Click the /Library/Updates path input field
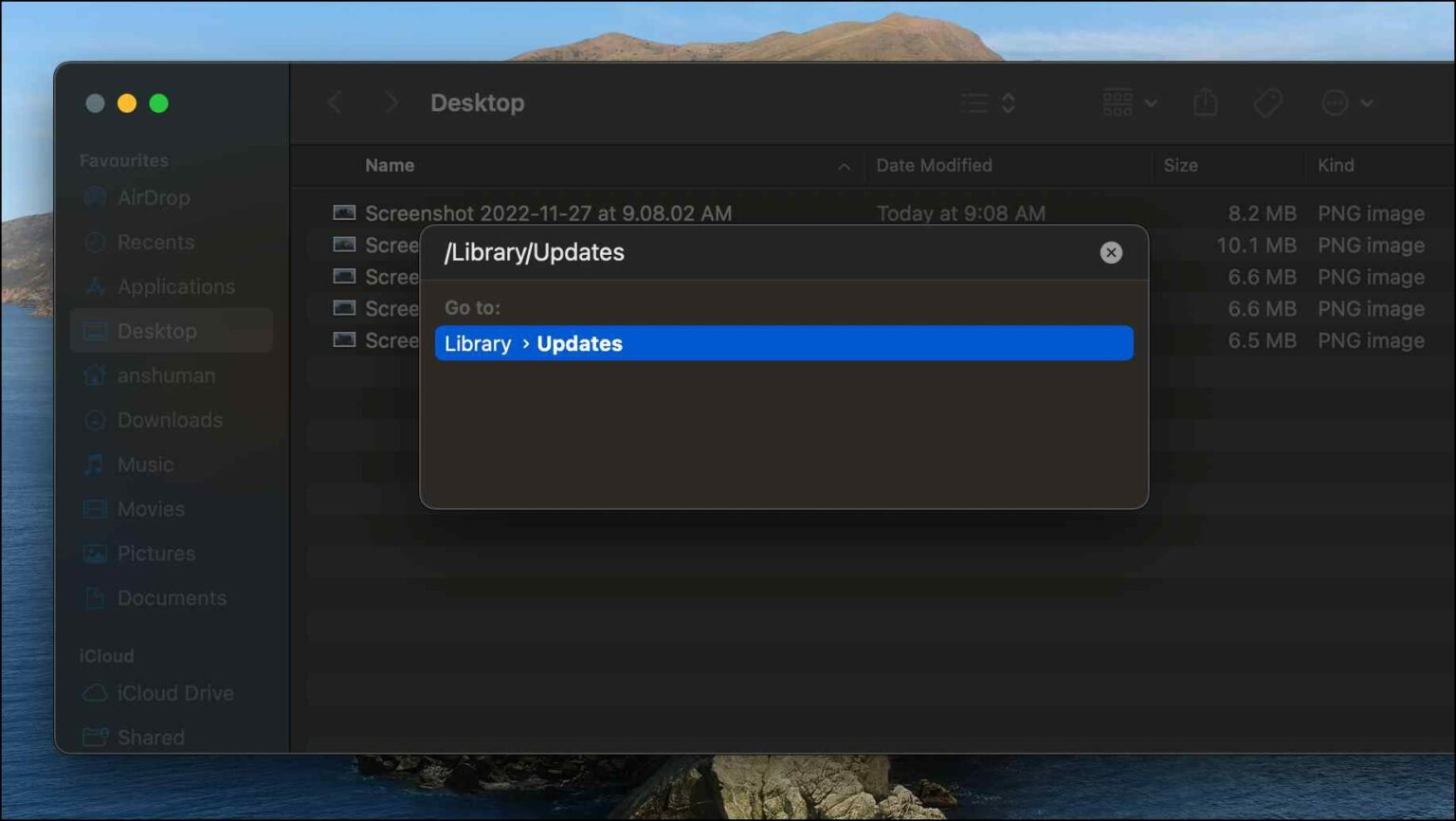 pyautogui.click(x=758, y=252)
